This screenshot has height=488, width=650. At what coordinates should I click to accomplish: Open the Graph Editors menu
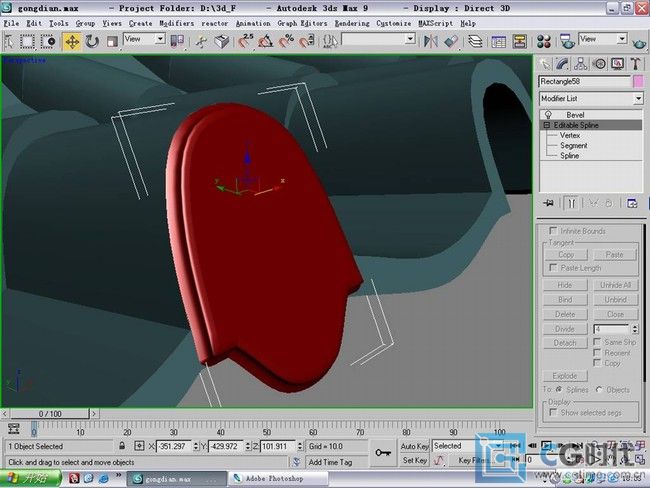[302, 24]
